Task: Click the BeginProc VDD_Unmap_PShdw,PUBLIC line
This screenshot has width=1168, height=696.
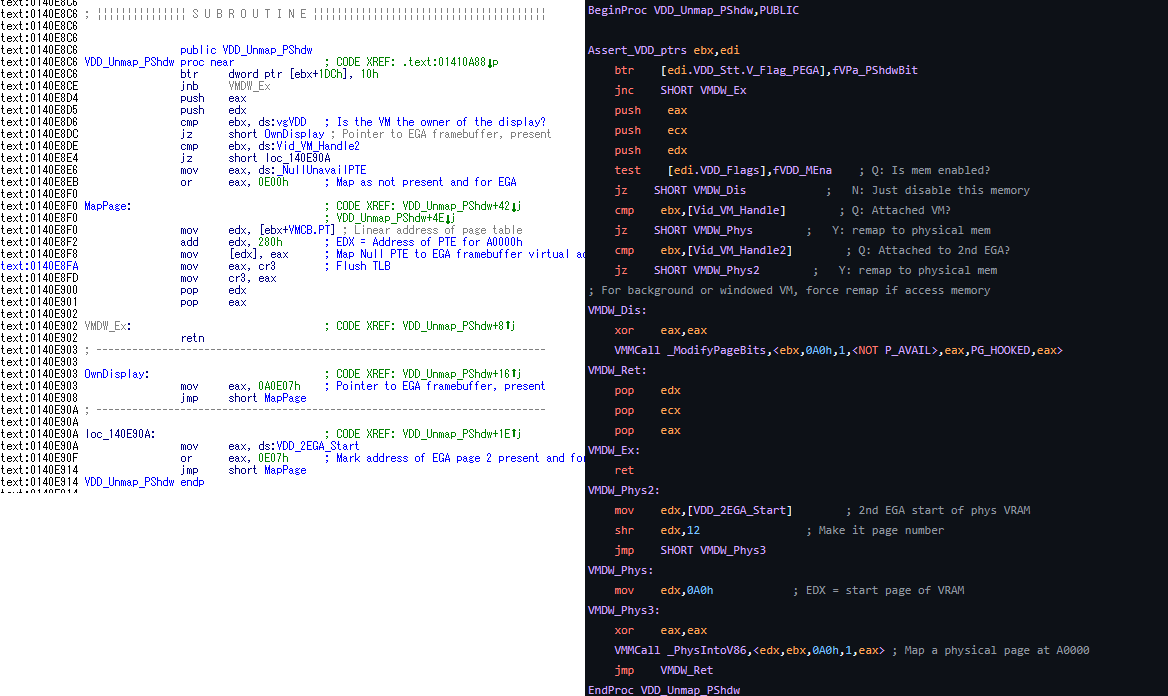Action: (x=693, y=10)
